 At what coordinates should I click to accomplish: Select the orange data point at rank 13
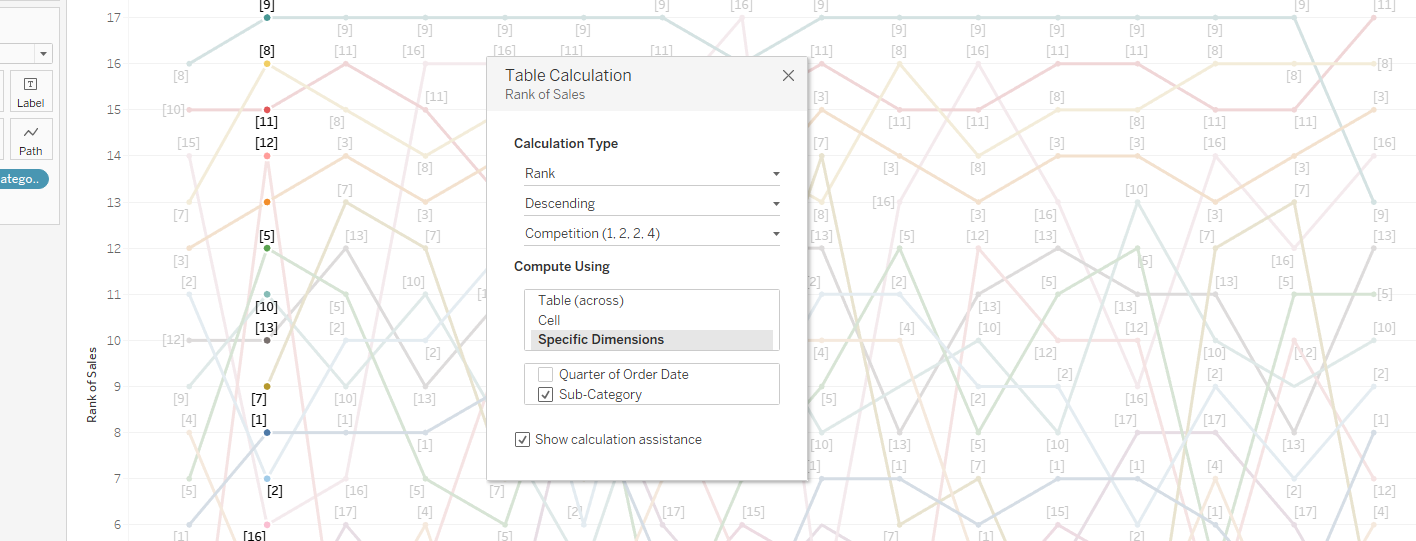tap(267, 202)
